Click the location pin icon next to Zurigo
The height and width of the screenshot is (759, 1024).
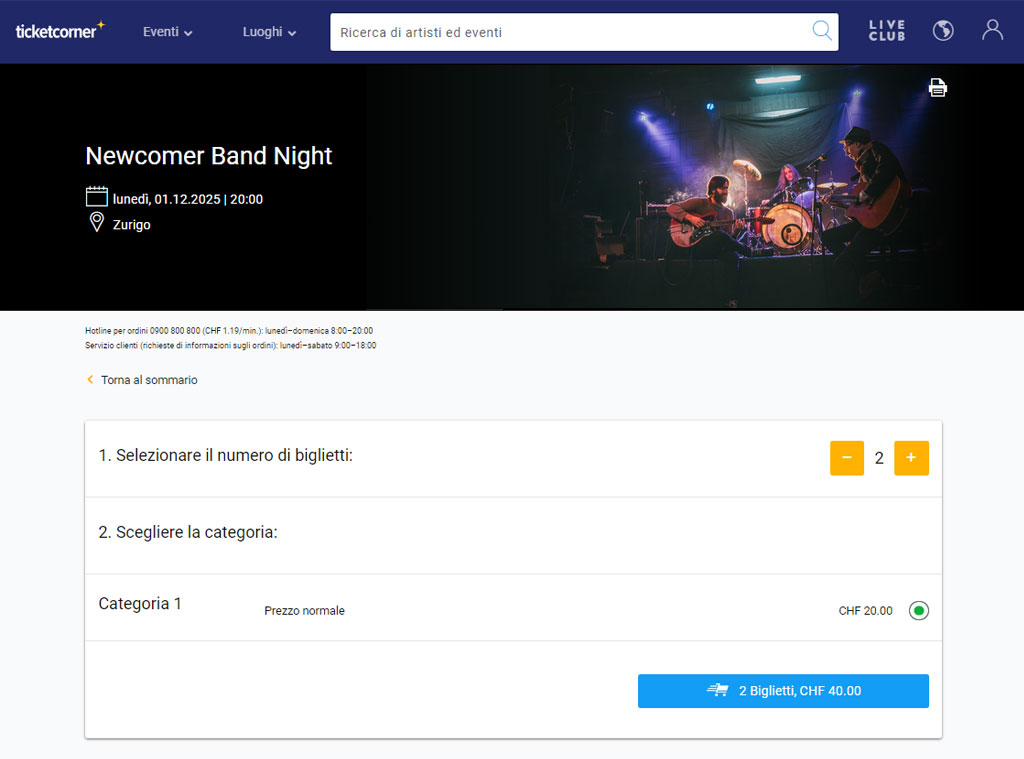pyautogui.click(x=97, y=223)
